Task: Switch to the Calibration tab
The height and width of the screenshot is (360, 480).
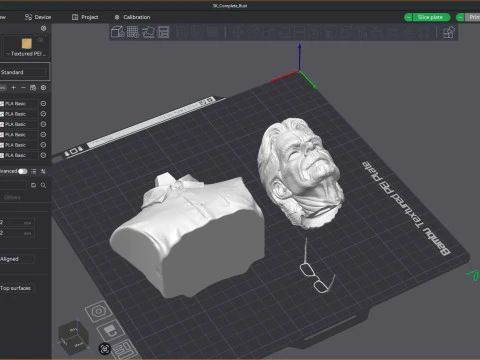Action: point(132,17)
